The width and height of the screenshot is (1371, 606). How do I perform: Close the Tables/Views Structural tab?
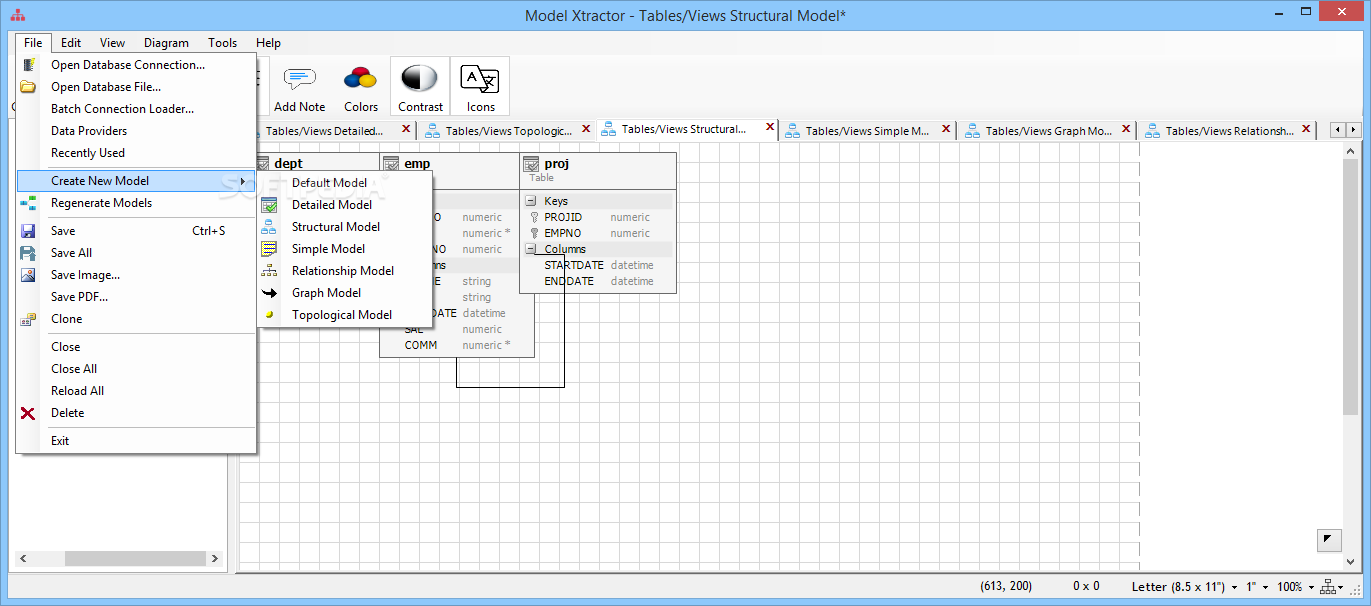[x=769, y=128]
